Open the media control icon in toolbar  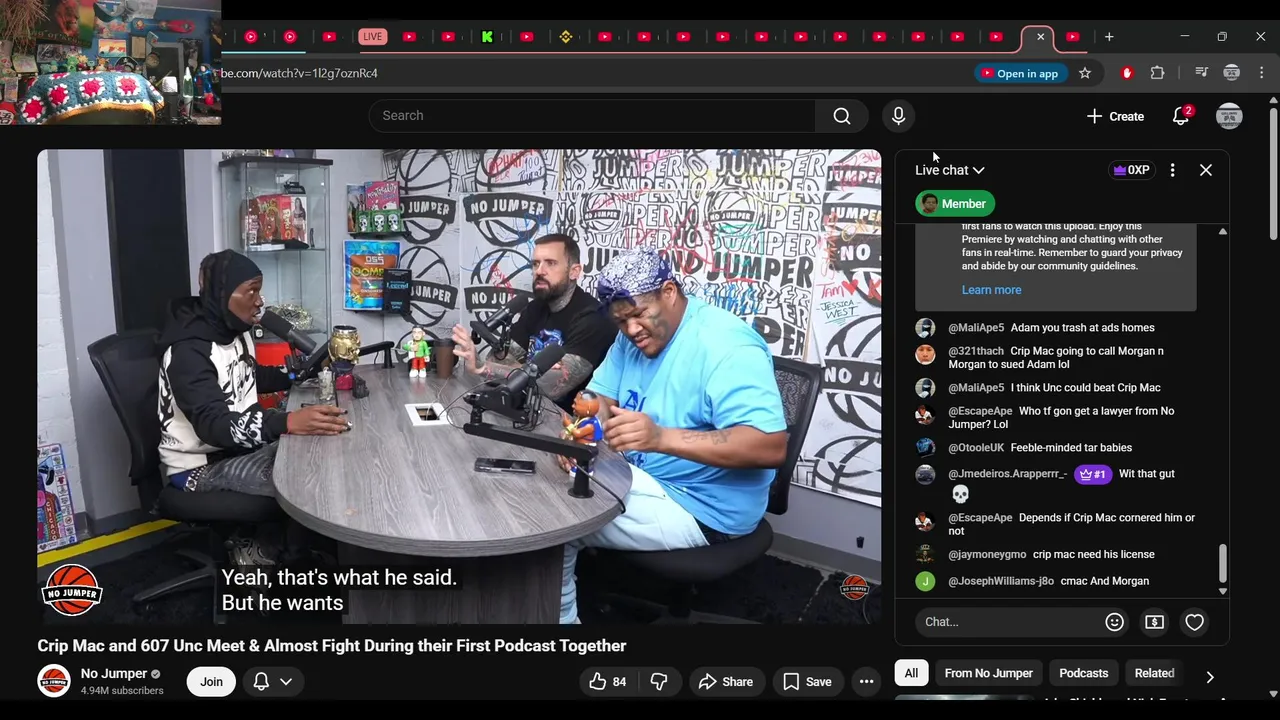tap(1202, 73)
